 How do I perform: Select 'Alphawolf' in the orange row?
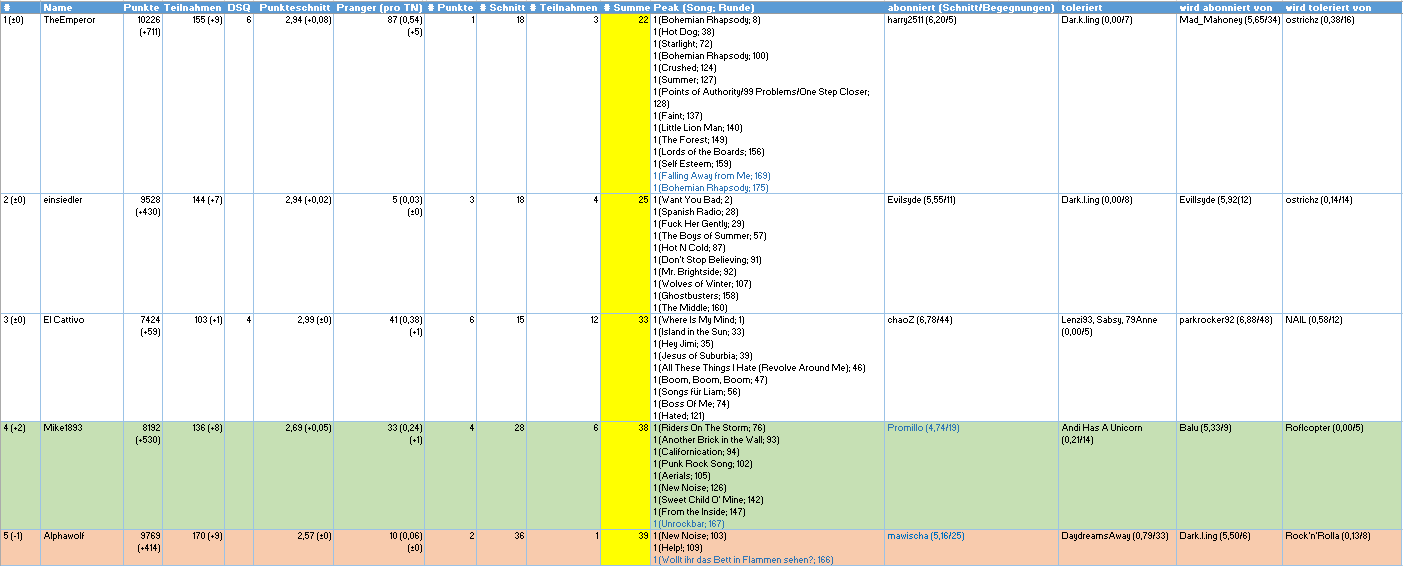click(62, 536)
